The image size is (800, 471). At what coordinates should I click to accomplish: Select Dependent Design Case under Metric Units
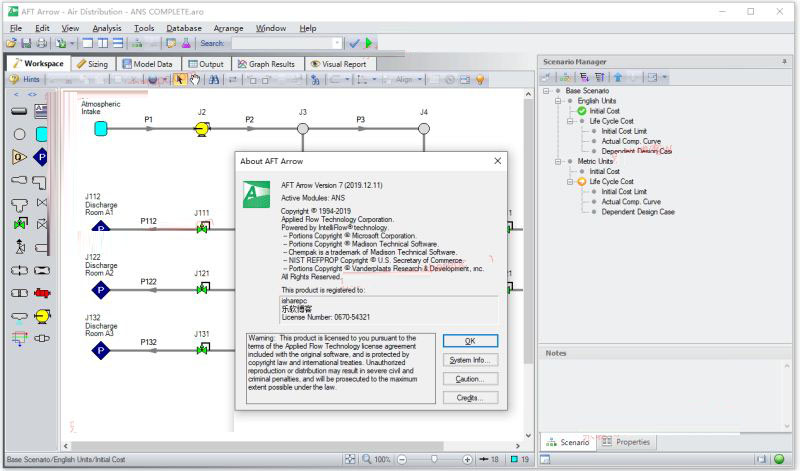coord(638,212)
